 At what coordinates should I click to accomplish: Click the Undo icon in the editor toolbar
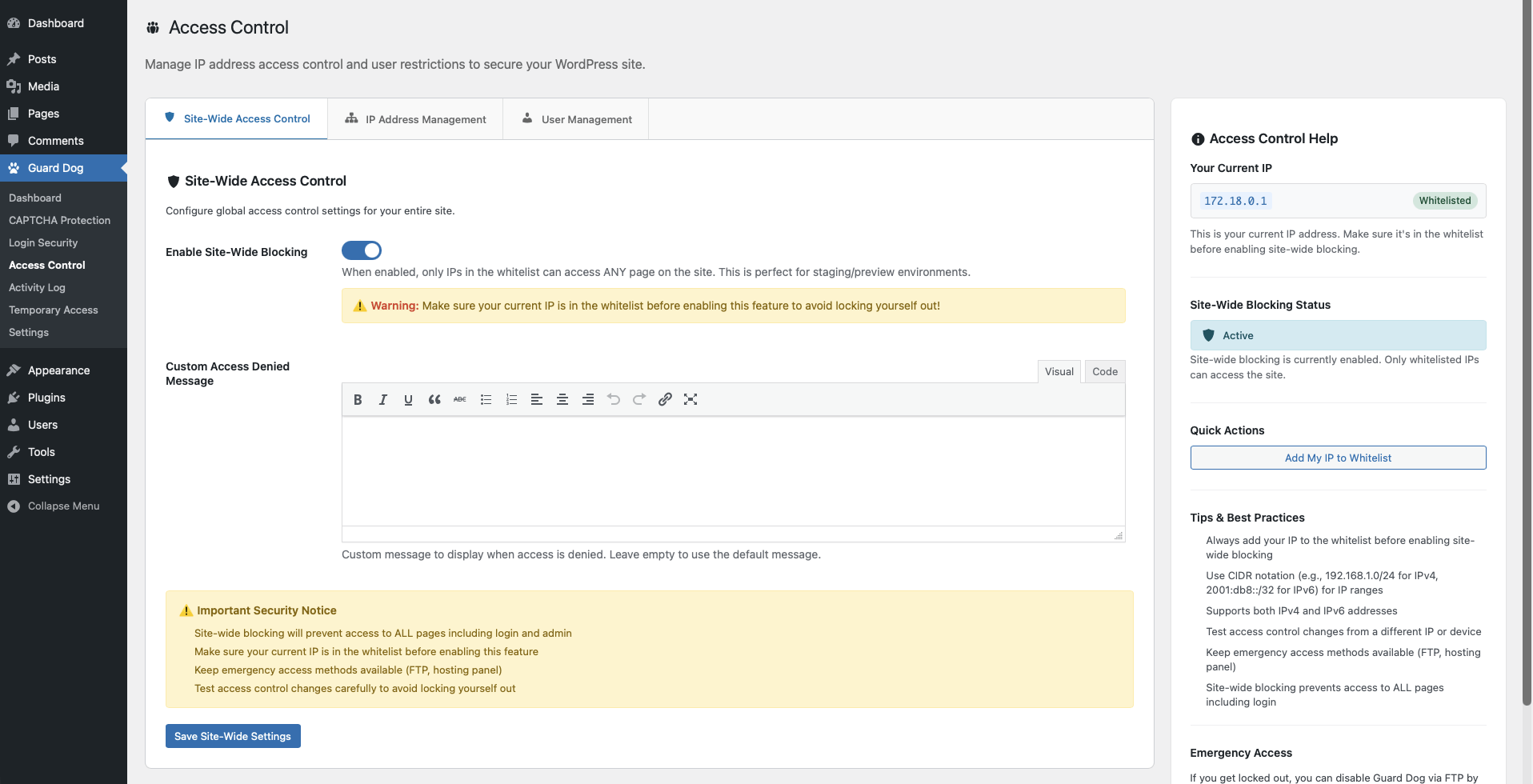tap(614, 399)
